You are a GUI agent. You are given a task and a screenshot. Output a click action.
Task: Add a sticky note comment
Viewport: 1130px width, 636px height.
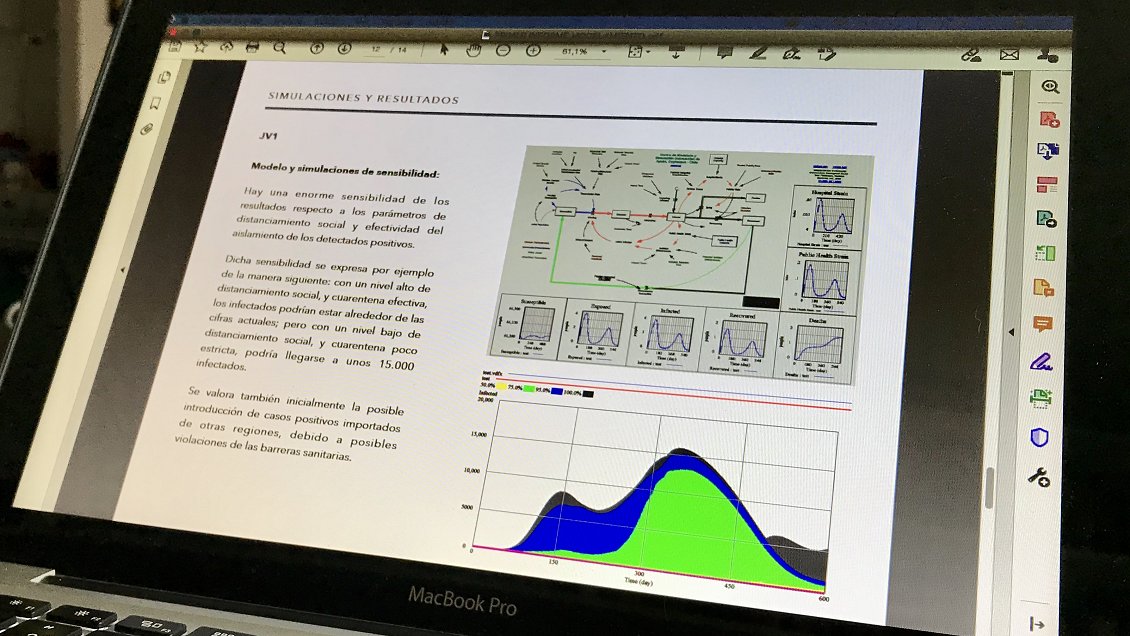tap(725, 53)
